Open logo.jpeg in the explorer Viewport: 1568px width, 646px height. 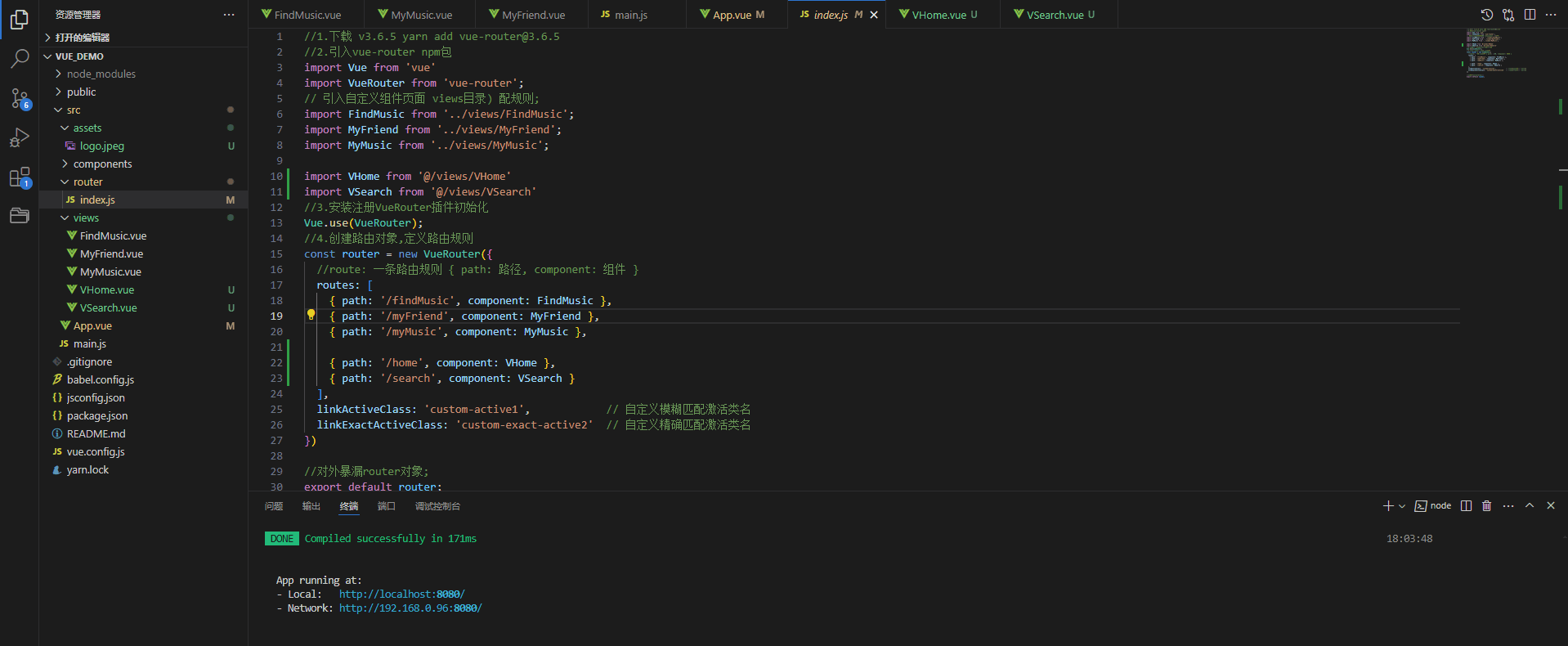click(x=144, y=146)
